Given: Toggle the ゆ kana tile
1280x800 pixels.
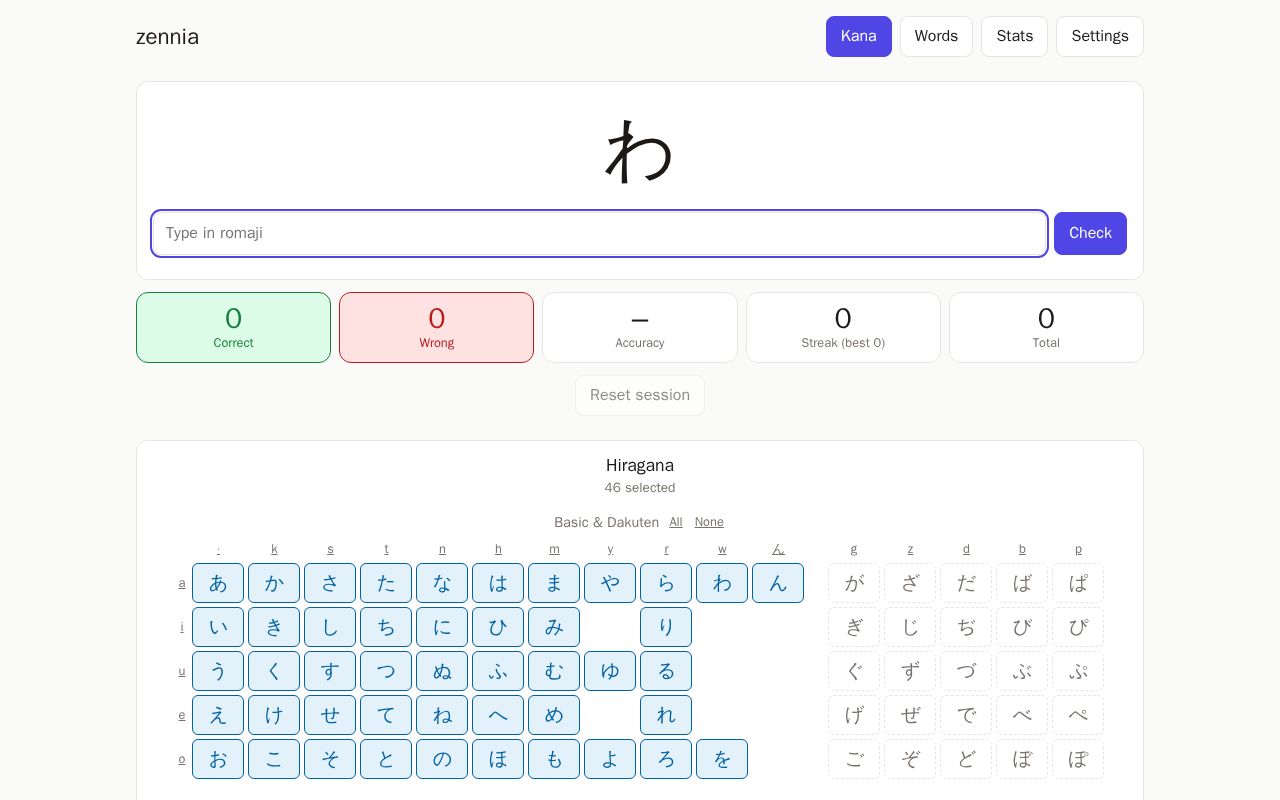Looking at the screenshot, I should coord(610,671).
